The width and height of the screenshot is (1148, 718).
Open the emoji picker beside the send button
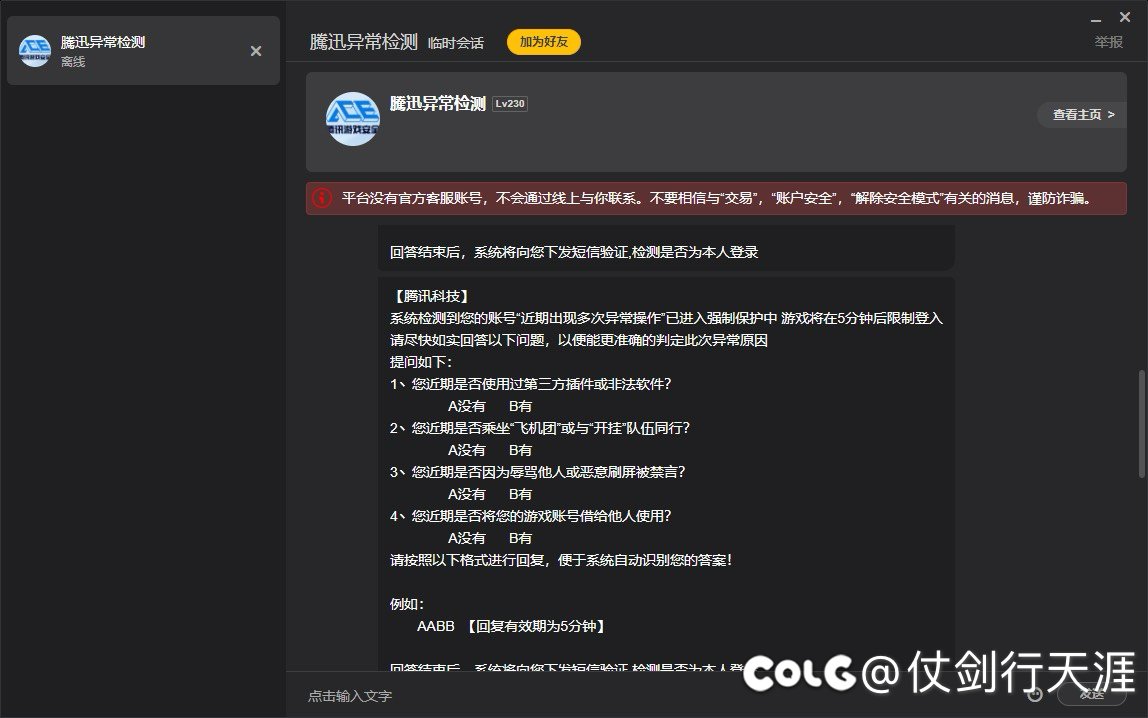1034,694
